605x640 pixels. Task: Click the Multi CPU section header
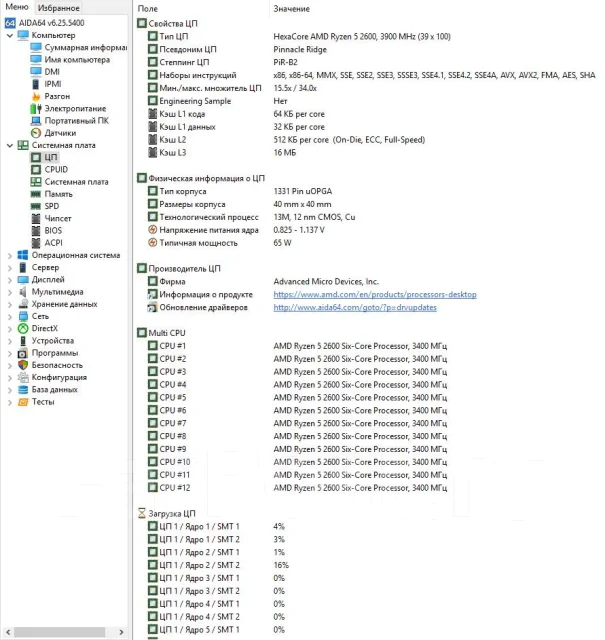161,333
